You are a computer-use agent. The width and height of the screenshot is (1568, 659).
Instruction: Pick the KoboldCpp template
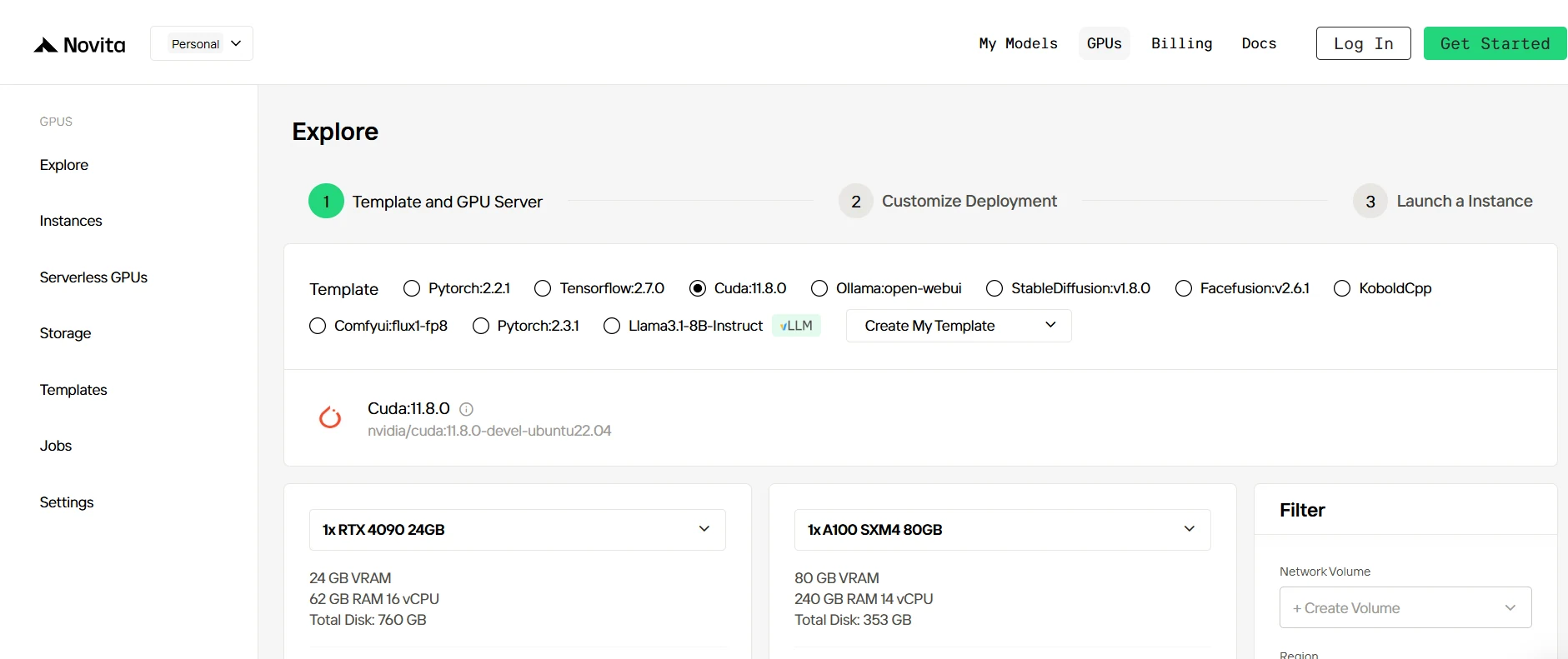[1382, 288]
